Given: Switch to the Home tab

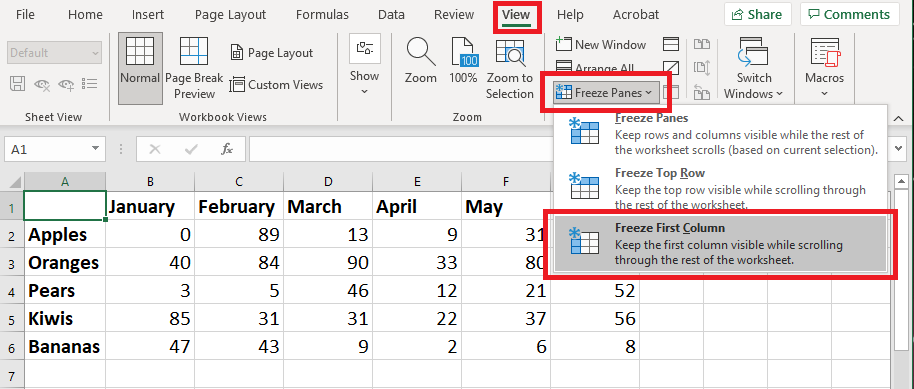Looking at the screenshot, I should pyautogui.click(x=85, y=15).
